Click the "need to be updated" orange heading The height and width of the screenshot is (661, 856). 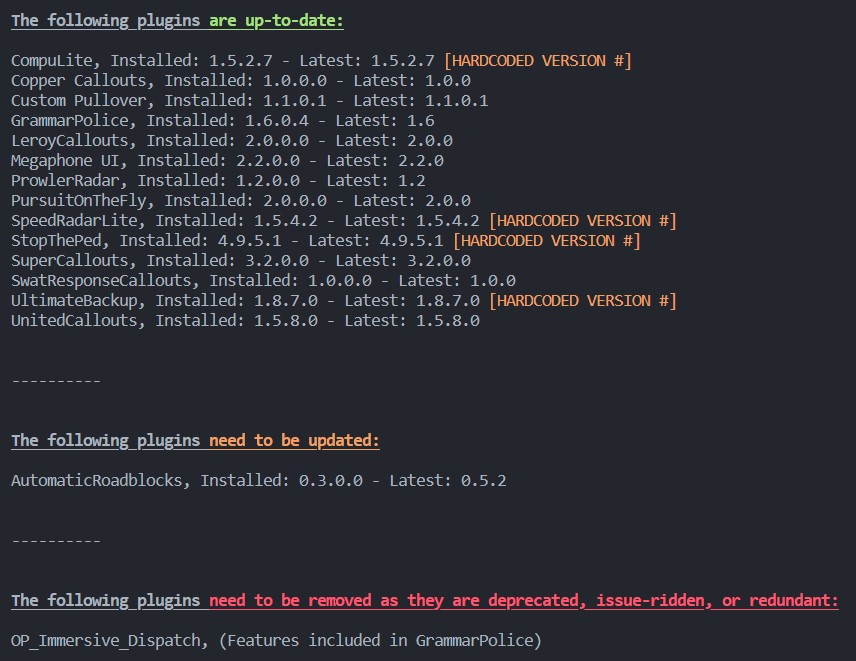(294, 440)
